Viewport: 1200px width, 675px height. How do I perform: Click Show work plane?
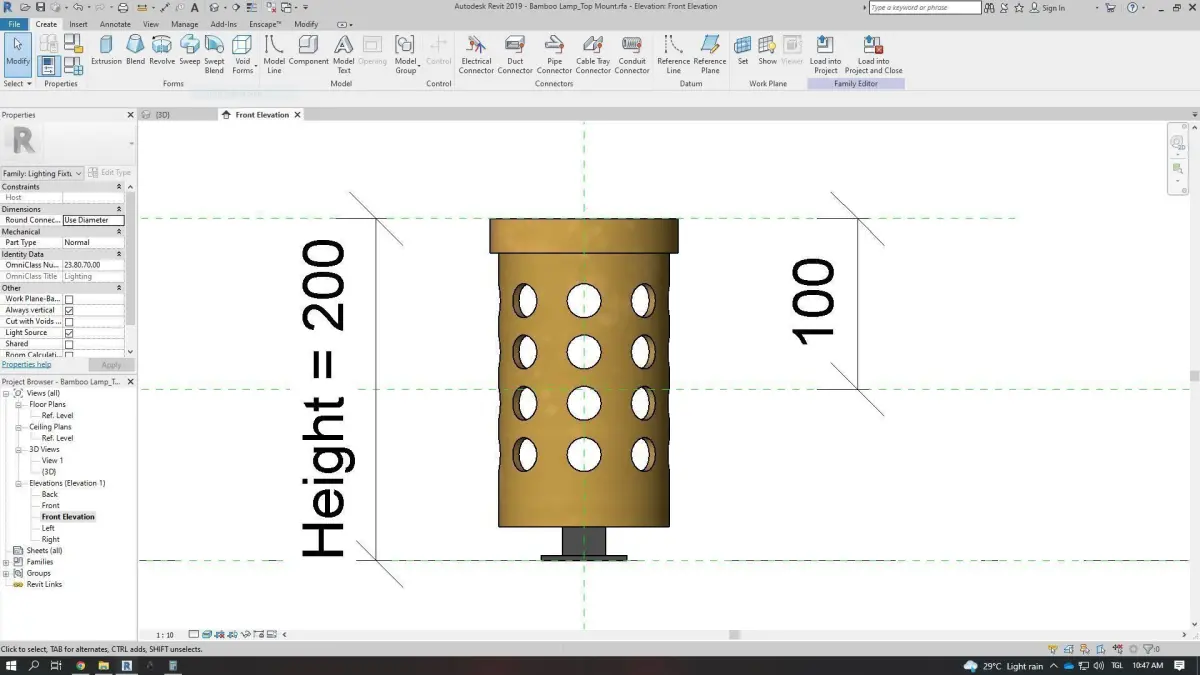tap(767, 52)
